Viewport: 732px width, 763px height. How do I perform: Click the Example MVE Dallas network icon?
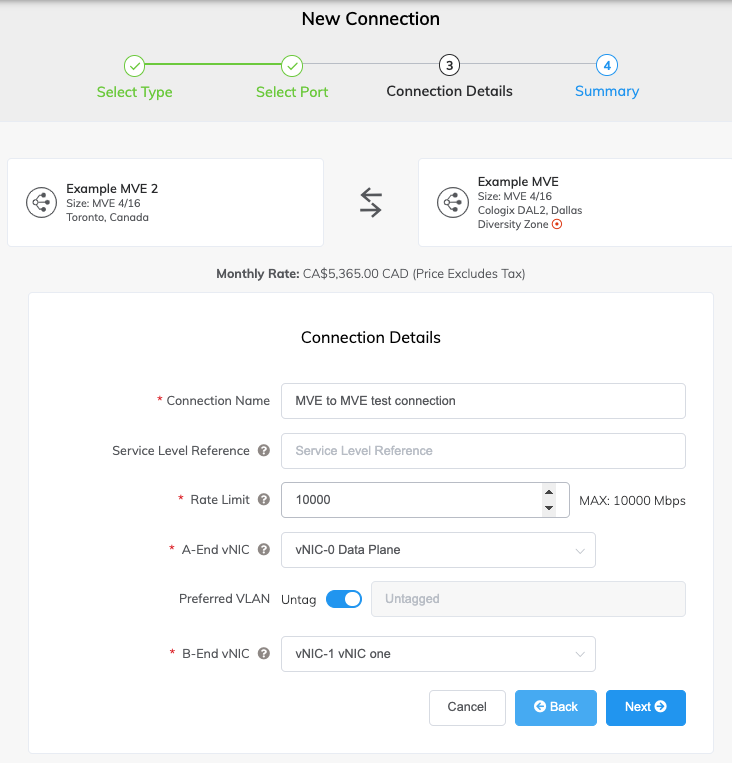coord(453,202)
